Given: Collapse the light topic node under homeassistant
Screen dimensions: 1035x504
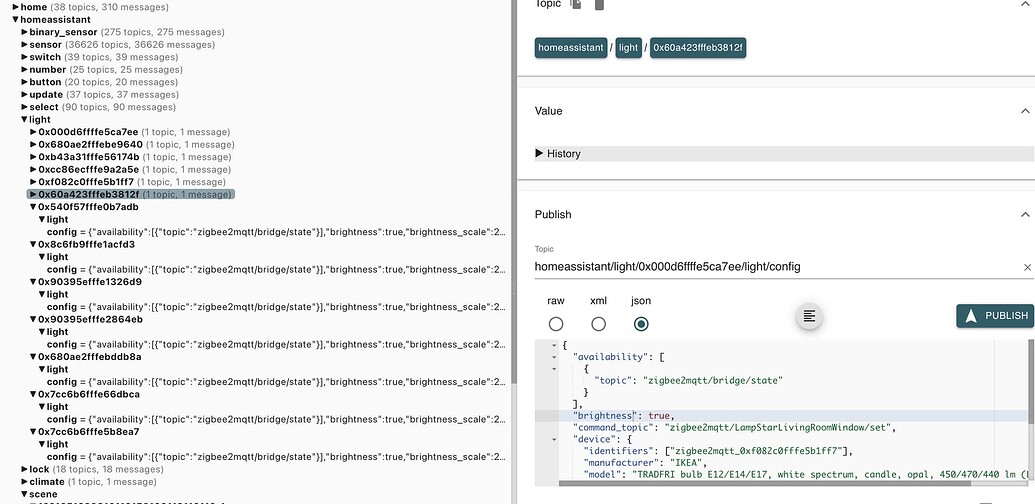Looking at the screenshot, I should [24, 120].
